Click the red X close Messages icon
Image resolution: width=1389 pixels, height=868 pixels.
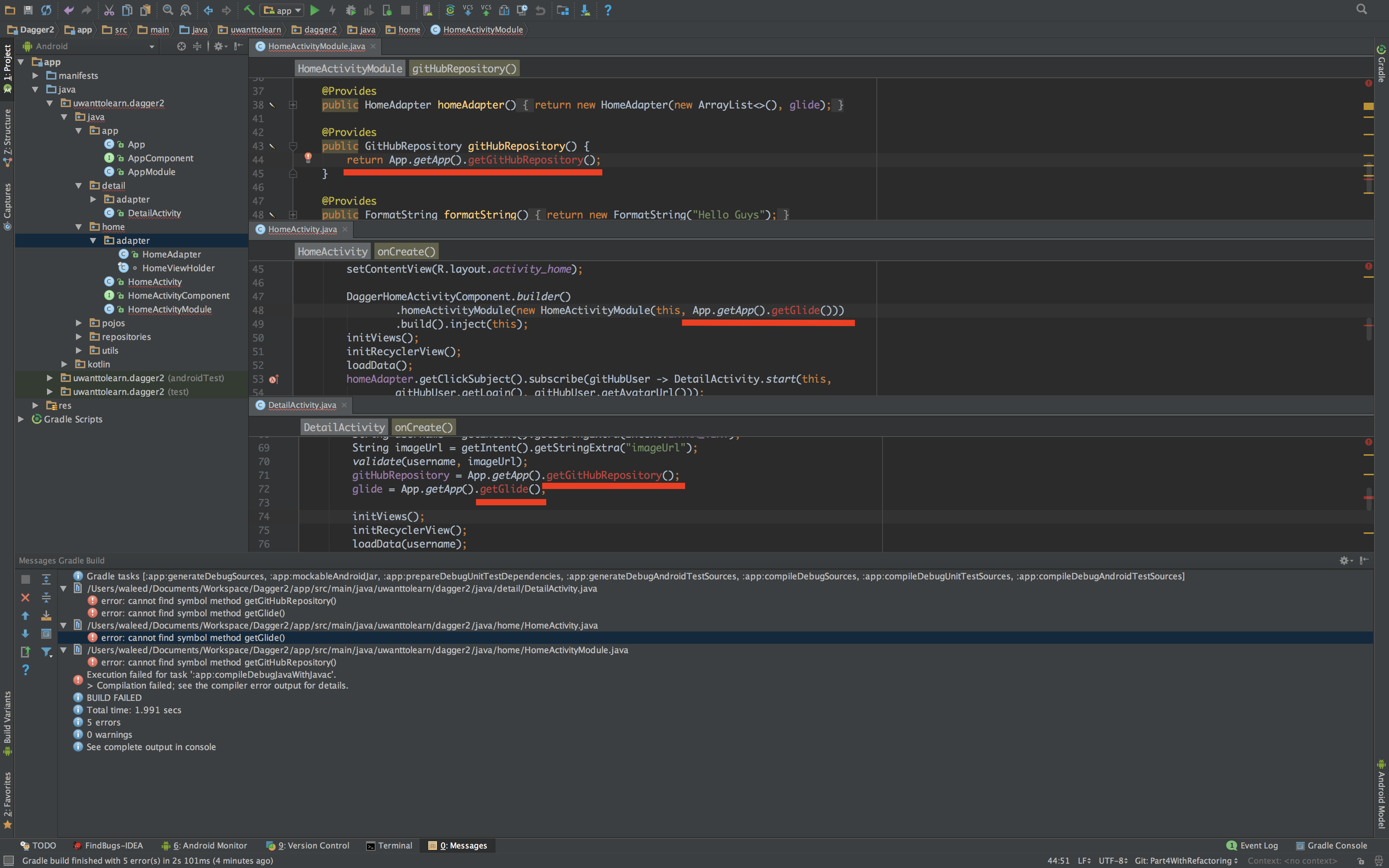pos(25,597)
